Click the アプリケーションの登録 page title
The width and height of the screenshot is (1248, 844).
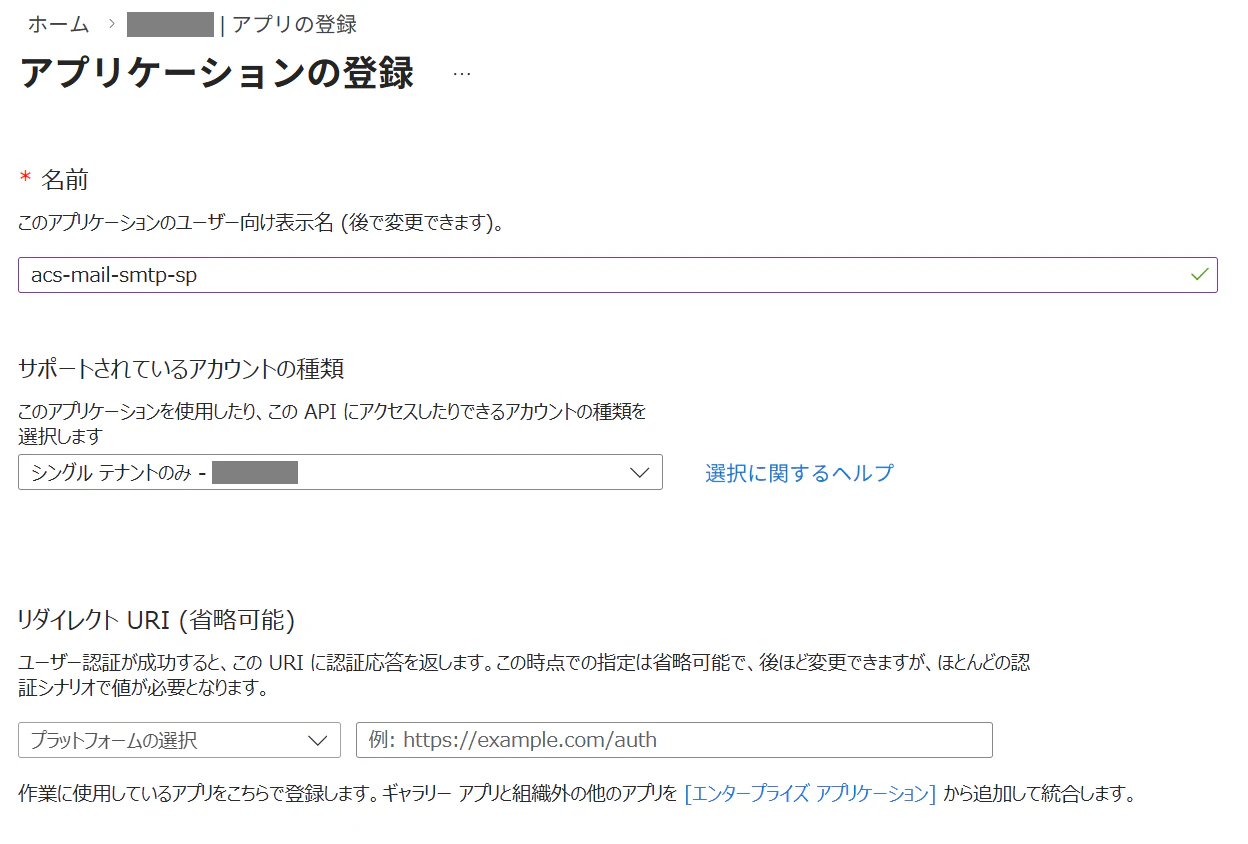click(216, 74)
